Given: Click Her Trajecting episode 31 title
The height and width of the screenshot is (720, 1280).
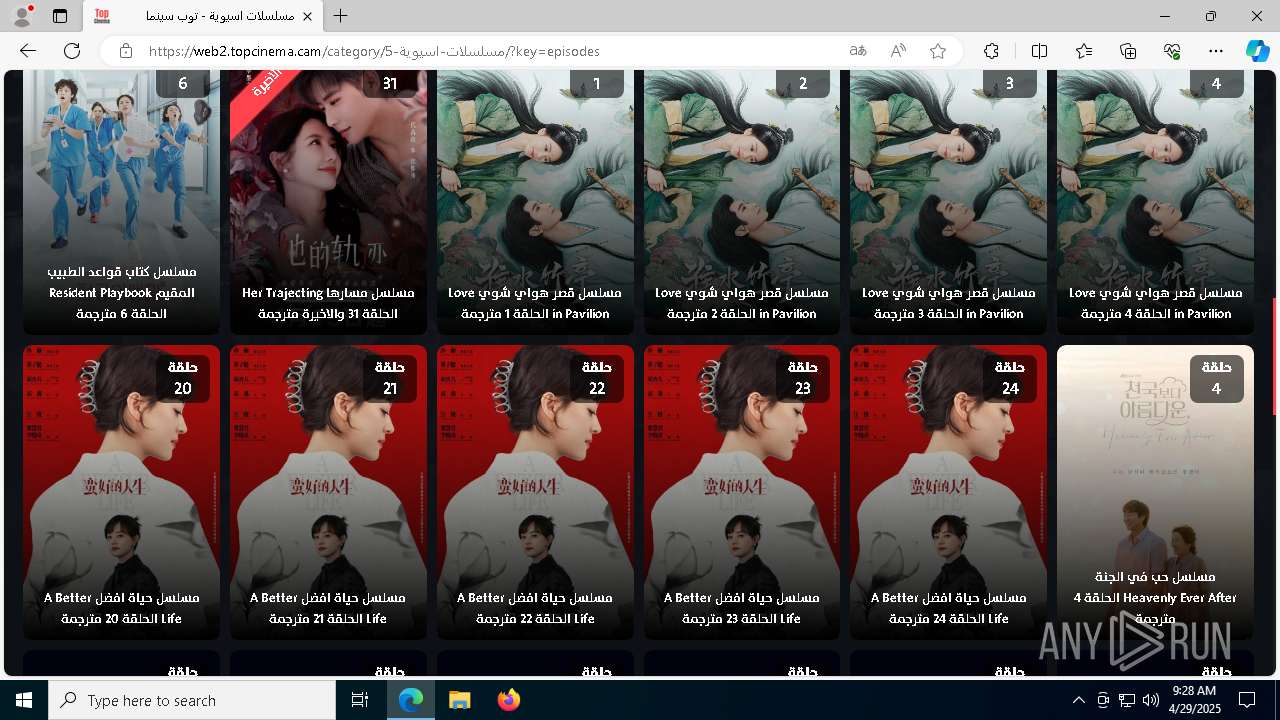Looking at the screenshot, I should 328,303.
